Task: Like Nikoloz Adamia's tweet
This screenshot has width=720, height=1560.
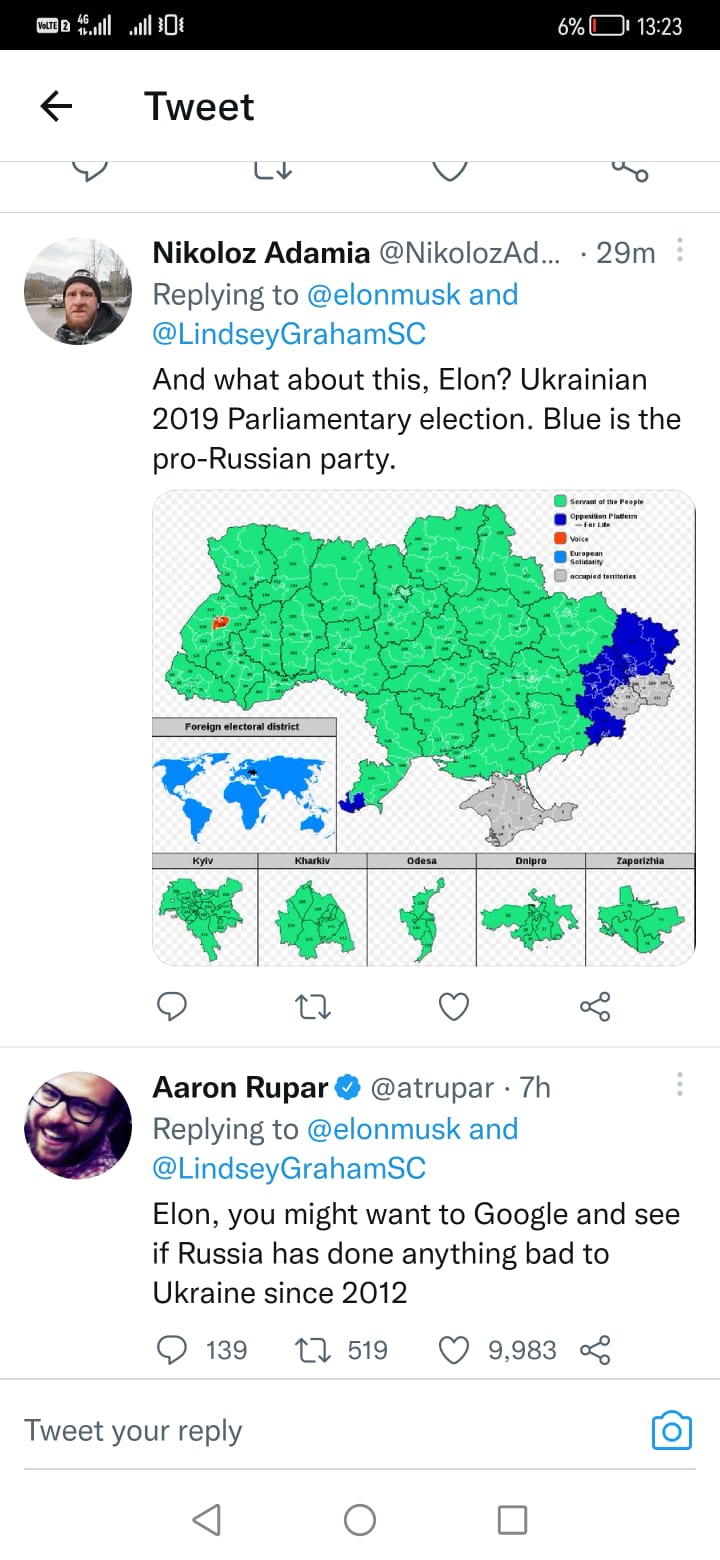Action: pyautogui.click(x=454, y=1006)
